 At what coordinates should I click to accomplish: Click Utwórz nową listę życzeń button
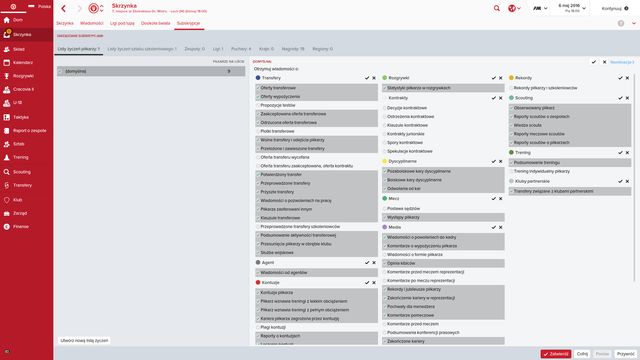click(84, 340)
